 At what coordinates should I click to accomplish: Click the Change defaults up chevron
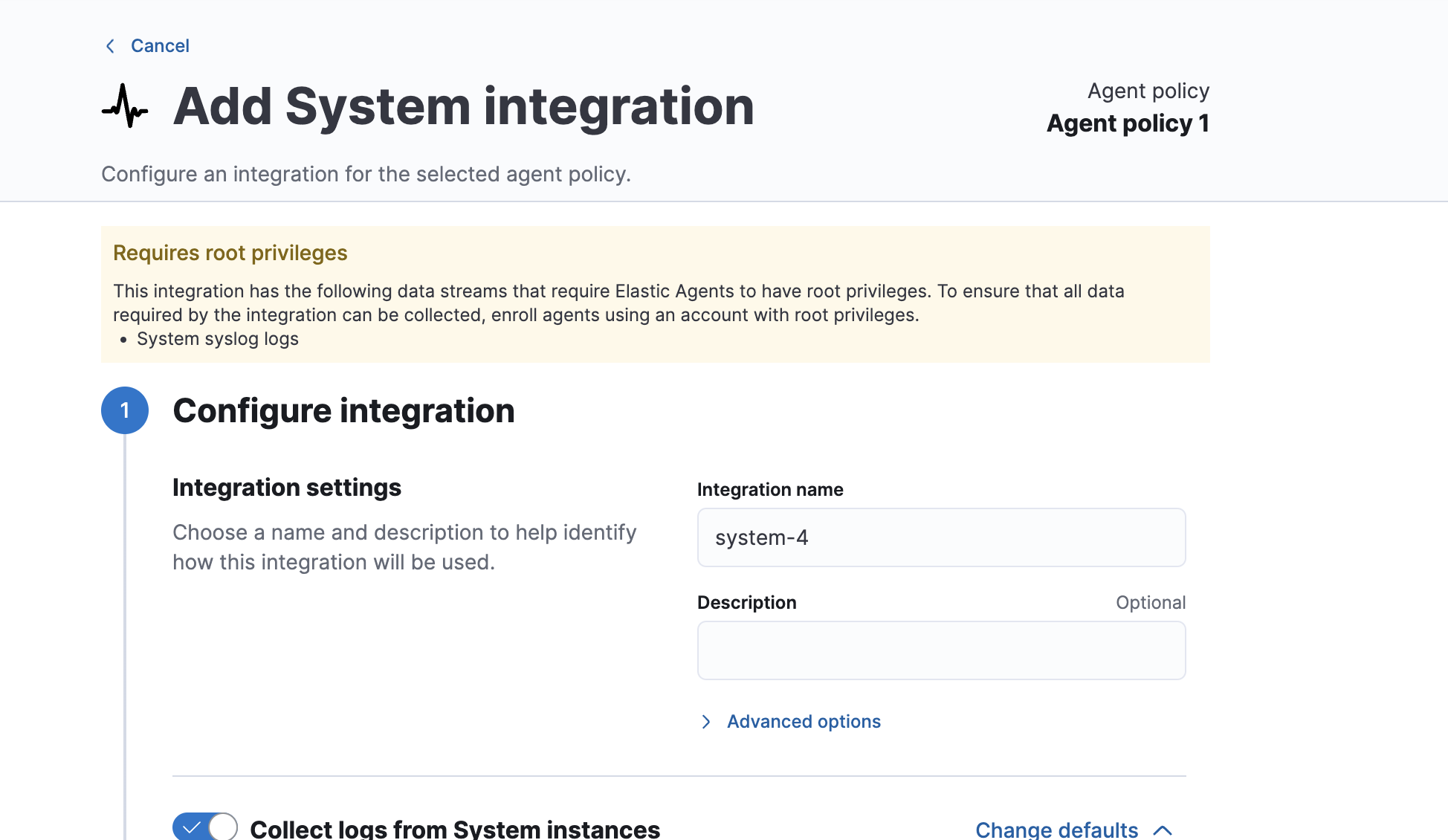1163,830
